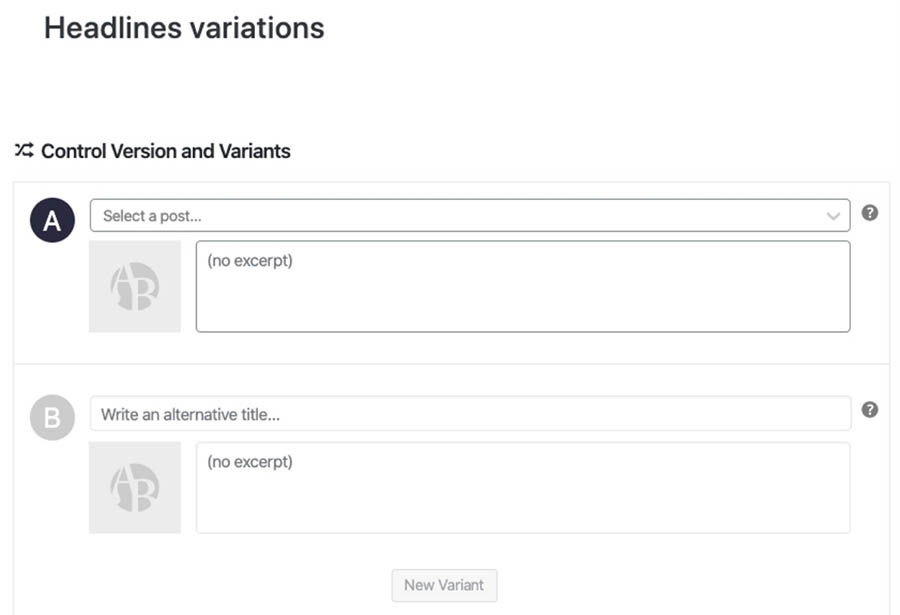
Task: Expand the Select a post chevron arrow
Action: click(833, 216)
